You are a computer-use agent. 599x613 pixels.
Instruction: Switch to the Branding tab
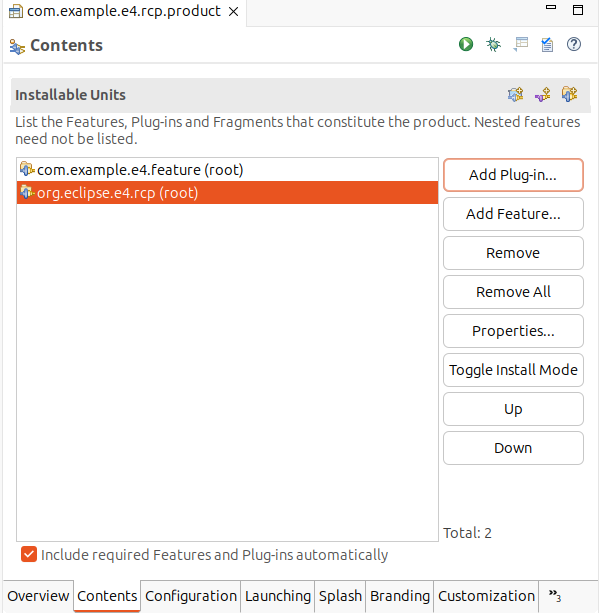[400, 596]
